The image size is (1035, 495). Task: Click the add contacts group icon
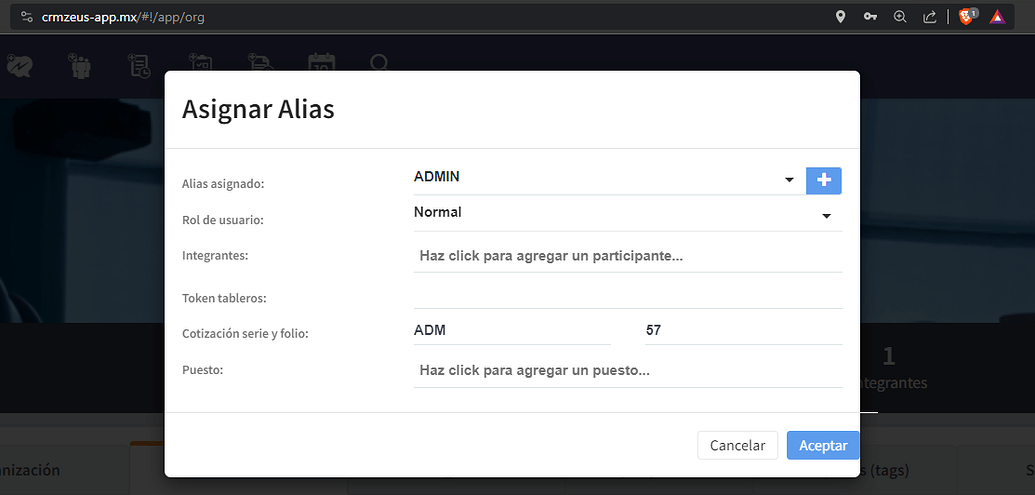(79, 66)
